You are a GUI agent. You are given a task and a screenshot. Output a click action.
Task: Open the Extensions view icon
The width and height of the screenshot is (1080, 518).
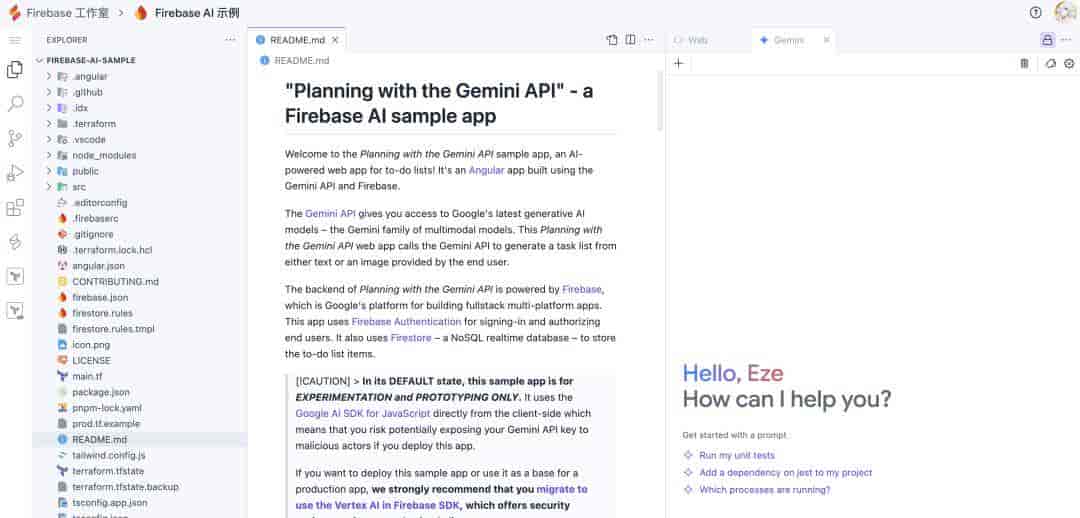(x=14, y=207)
